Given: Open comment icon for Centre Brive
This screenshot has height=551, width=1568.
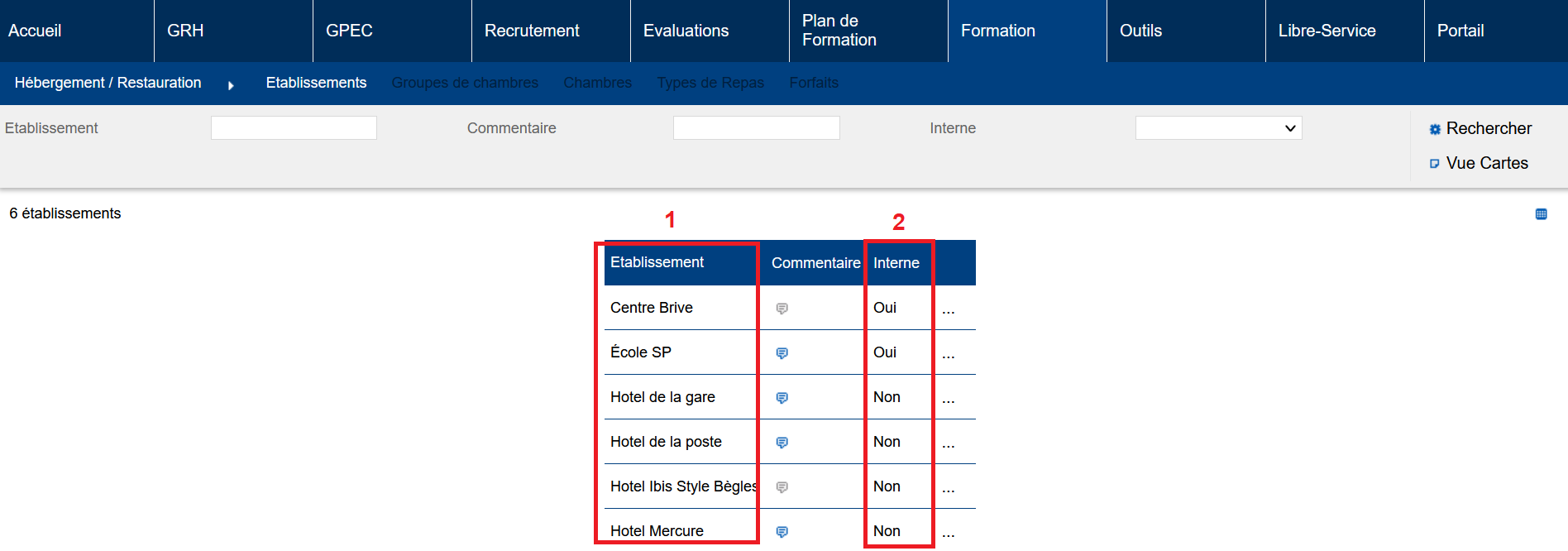Looking at the screenshot, I should tap(782, 309).
